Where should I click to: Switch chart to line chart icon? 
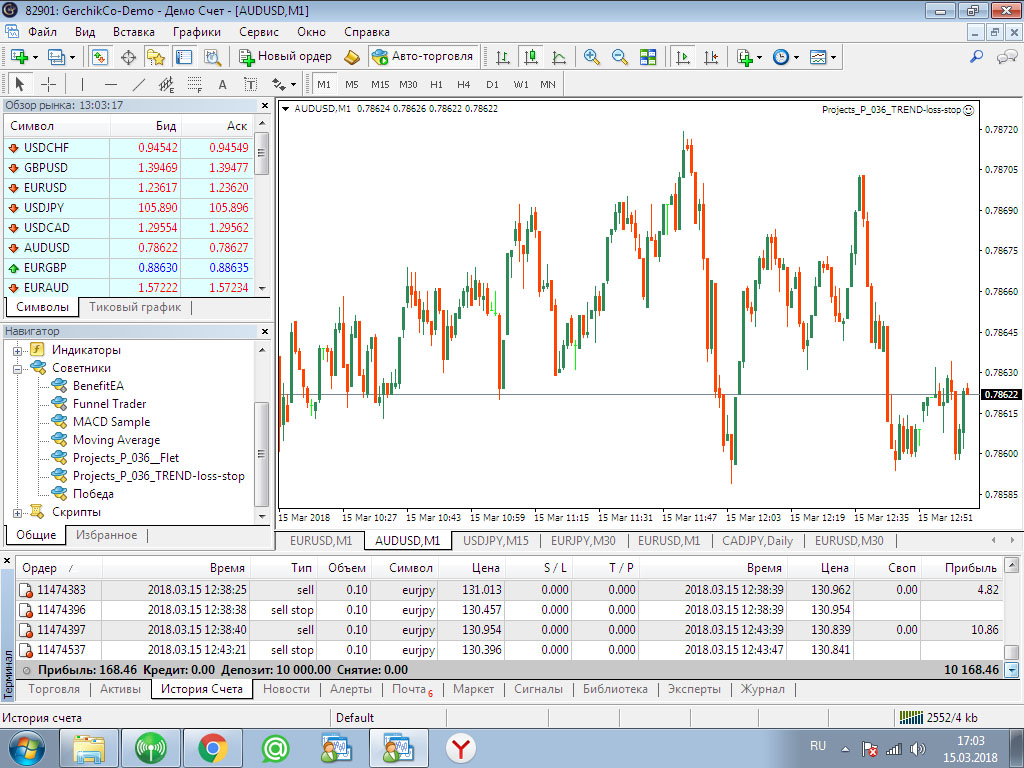coord(559,57)
